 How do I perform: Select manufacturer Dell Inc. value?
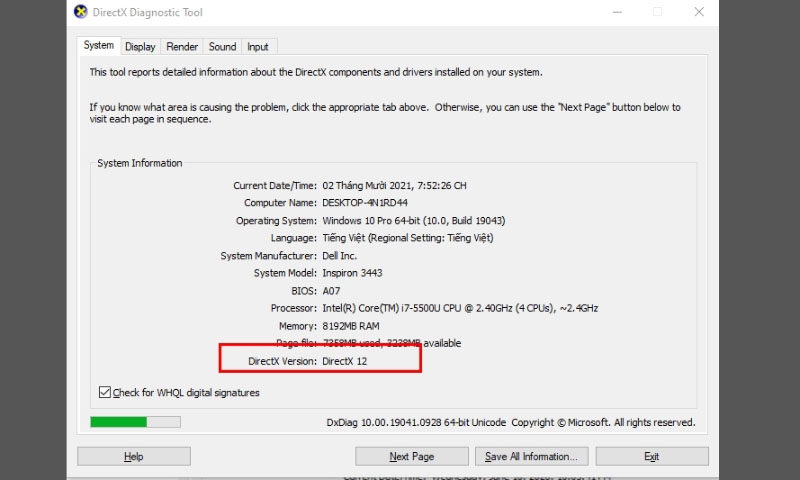coord(339,256)
